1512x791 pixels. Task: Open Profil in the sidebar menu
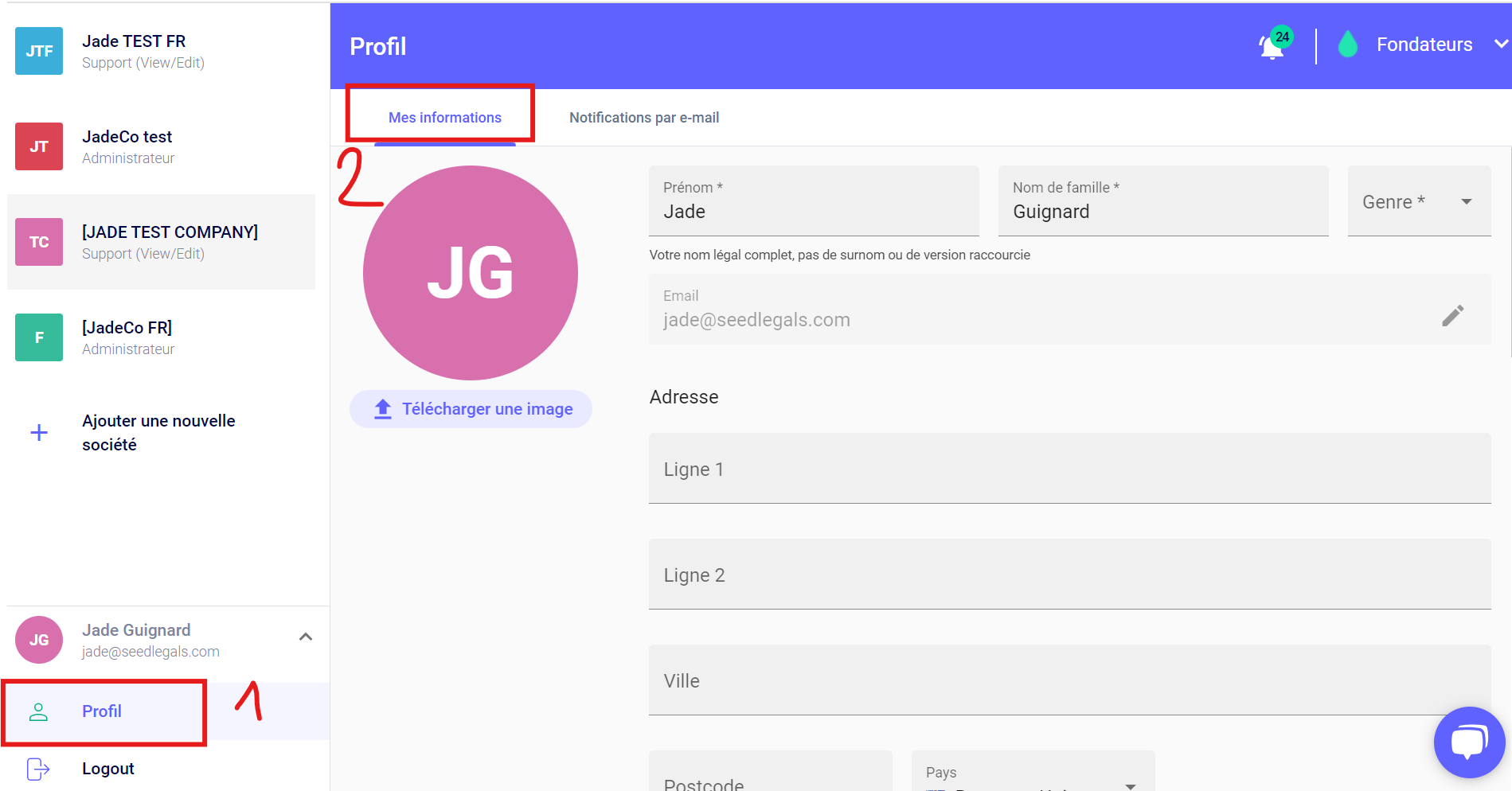[x=102, y=711]
